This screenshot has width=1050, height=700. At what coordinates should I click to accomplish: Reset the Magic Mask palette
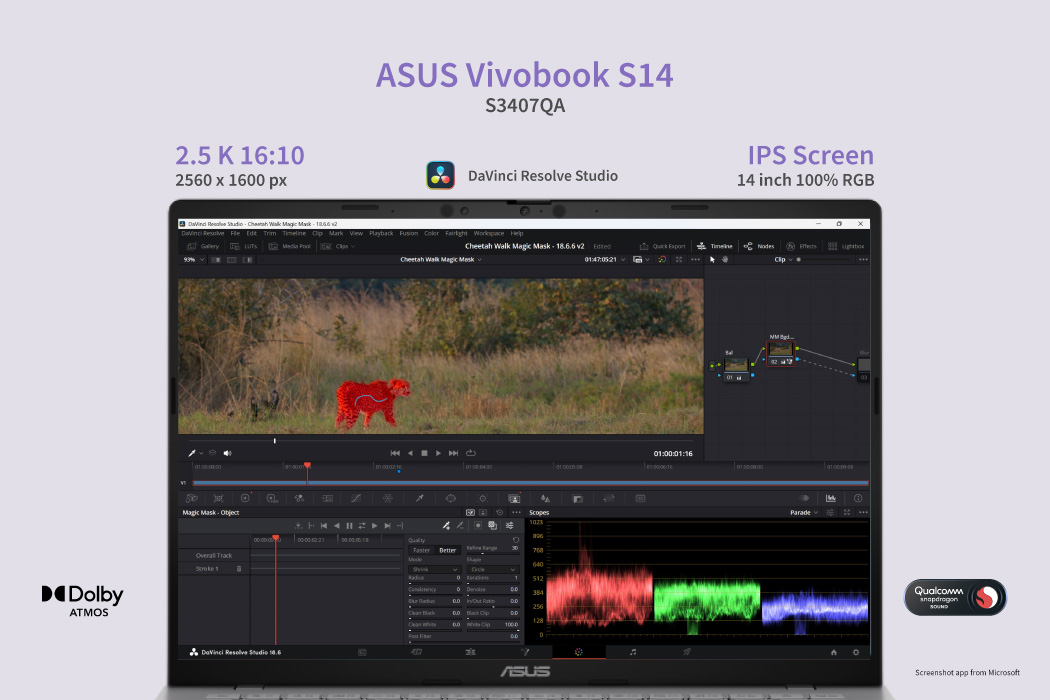pos(500,512)
